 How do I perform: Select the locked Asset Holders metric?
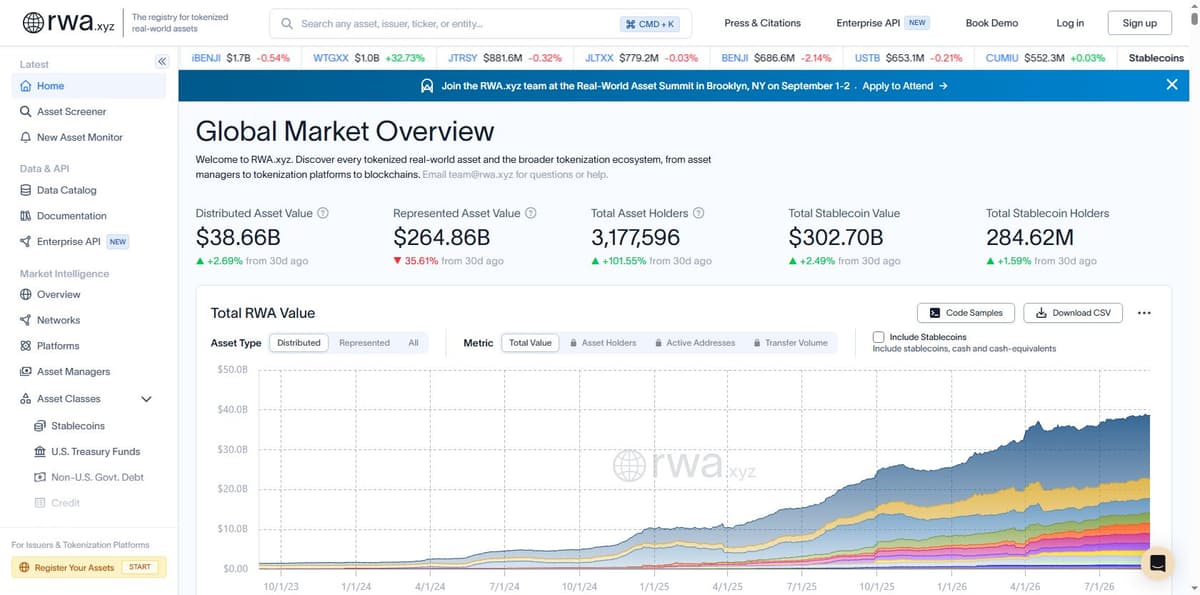pos(603,343)
